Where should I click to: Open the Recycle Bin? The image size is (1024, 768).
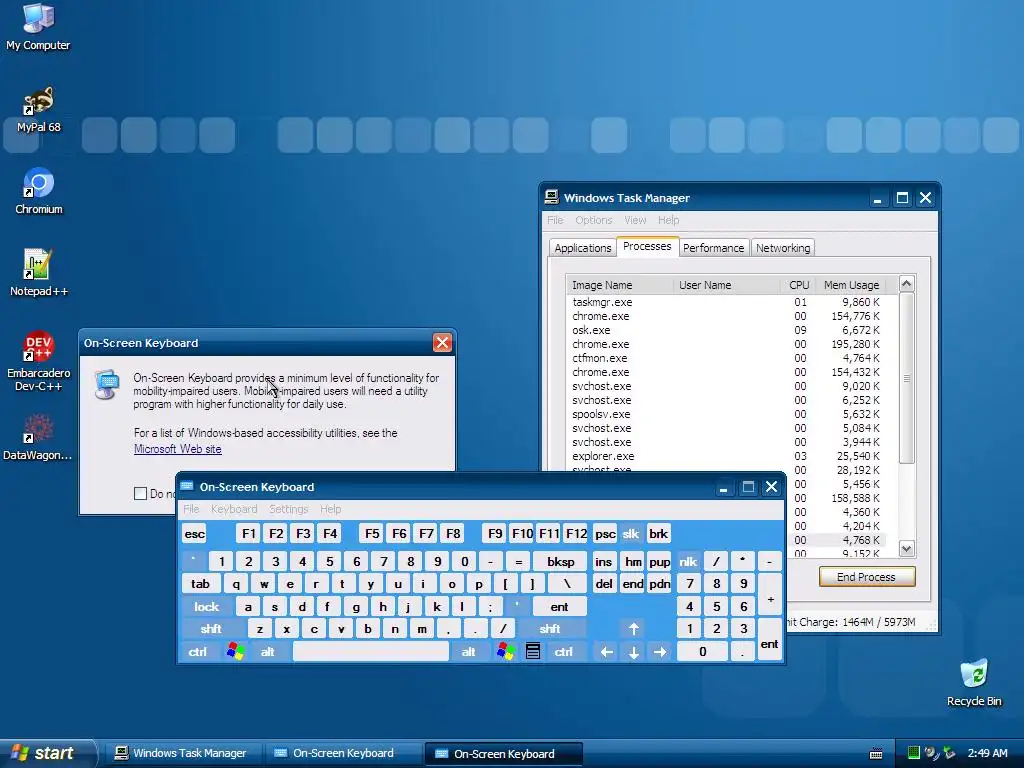(x=974, y=683)
